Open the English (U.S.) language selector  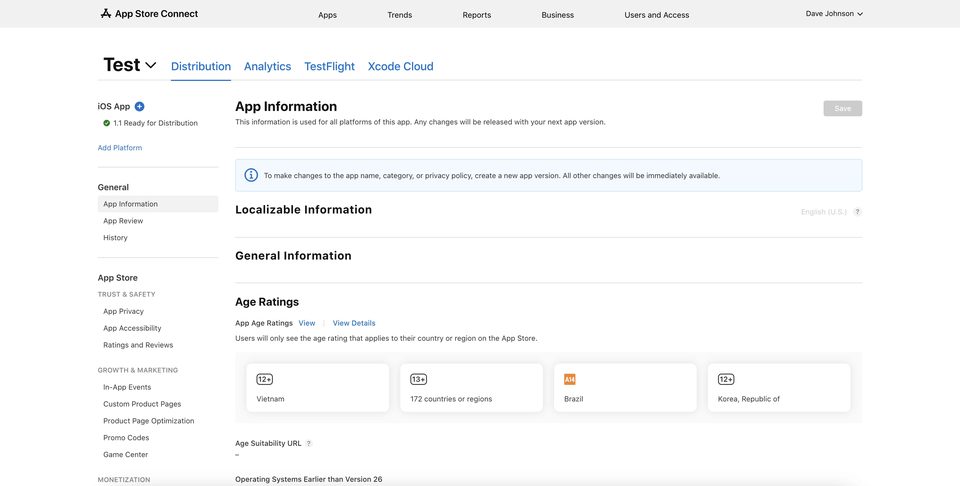coord(823,212)
